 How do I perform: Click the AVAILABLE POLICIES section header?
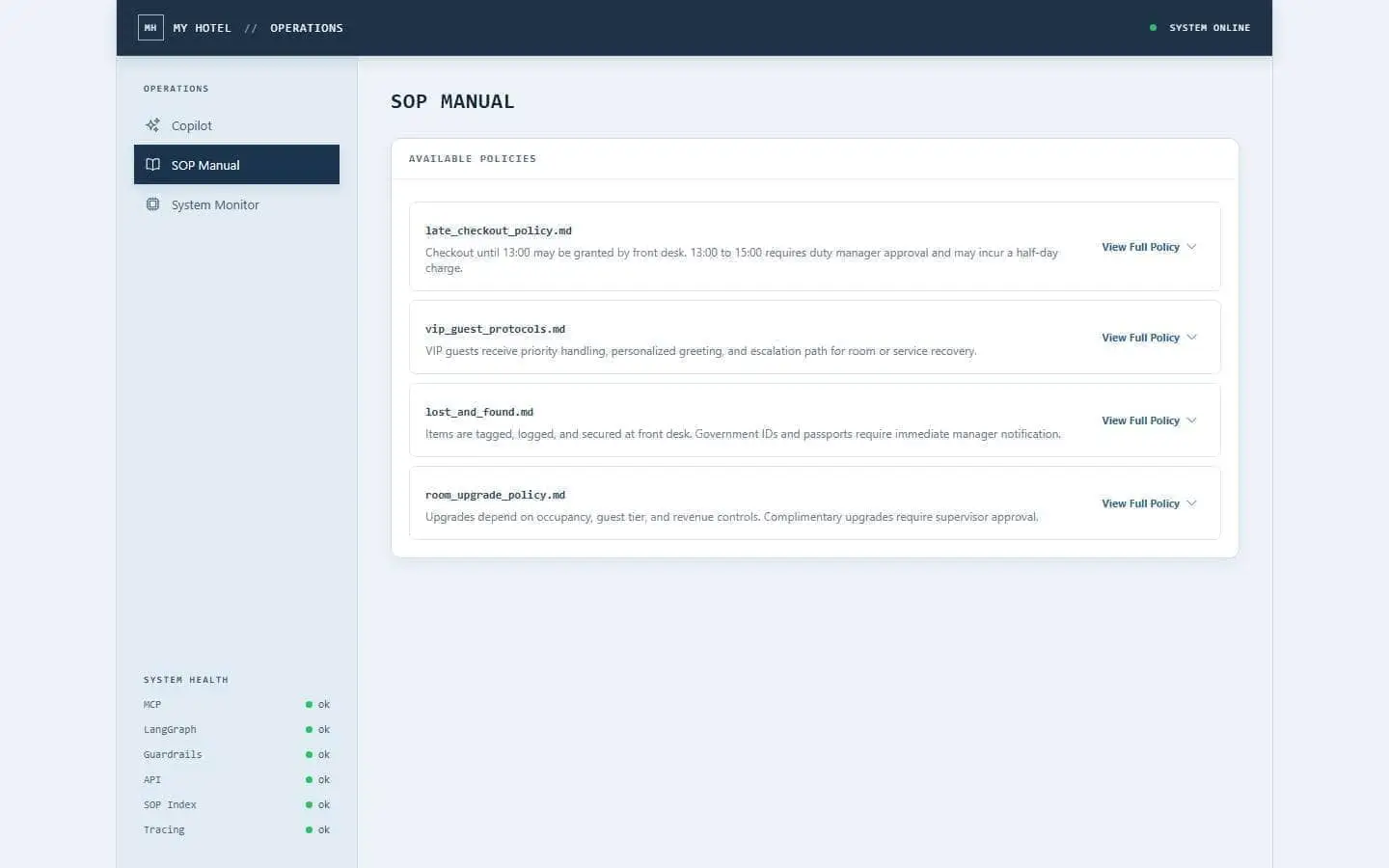coord(473,159)
